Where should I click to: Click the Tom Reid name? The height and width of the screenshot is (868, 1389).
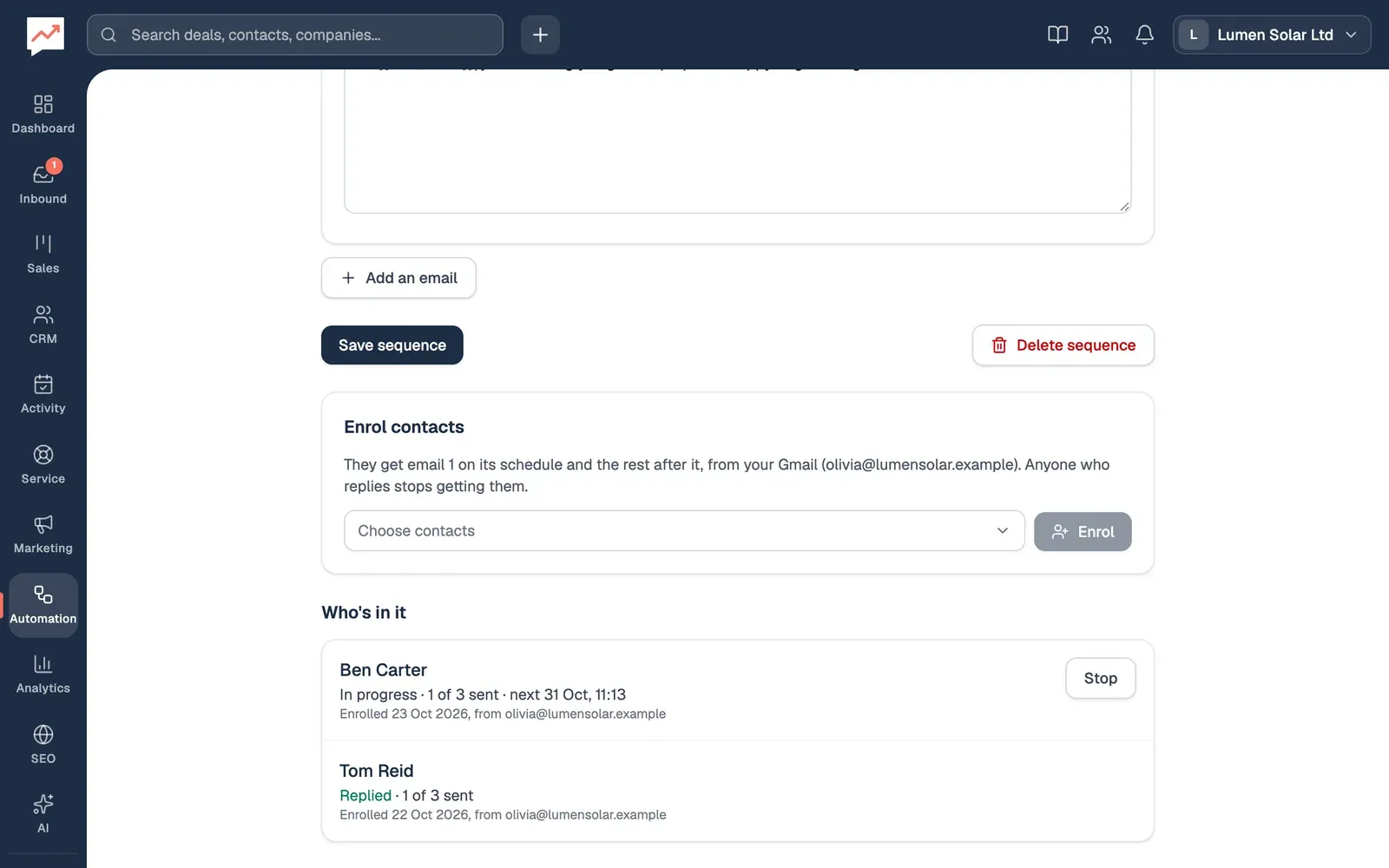pyautogui.click(x=376, y=771)
